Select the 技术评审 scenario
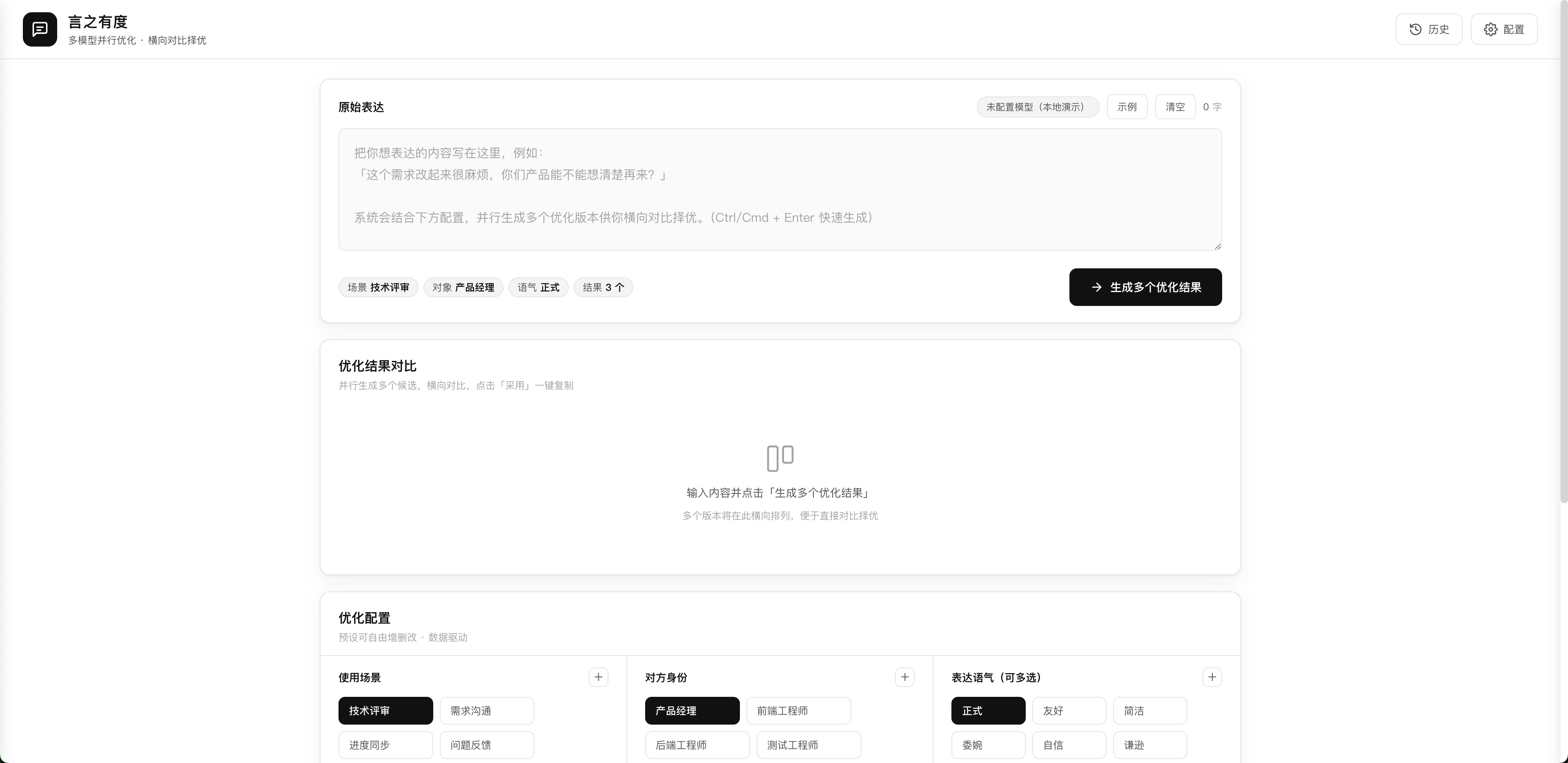Screen dimensions: 1568x763 coord(385,711)
